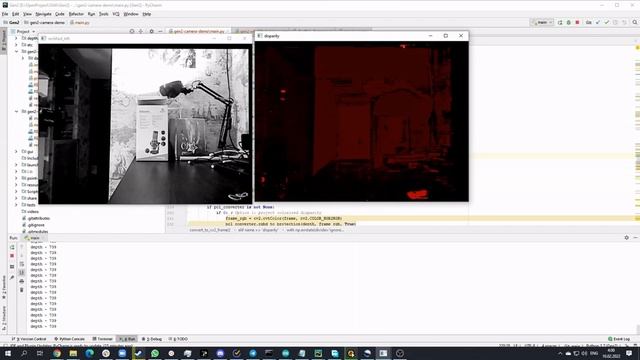Open Run panel settings gear

[627, 238]
